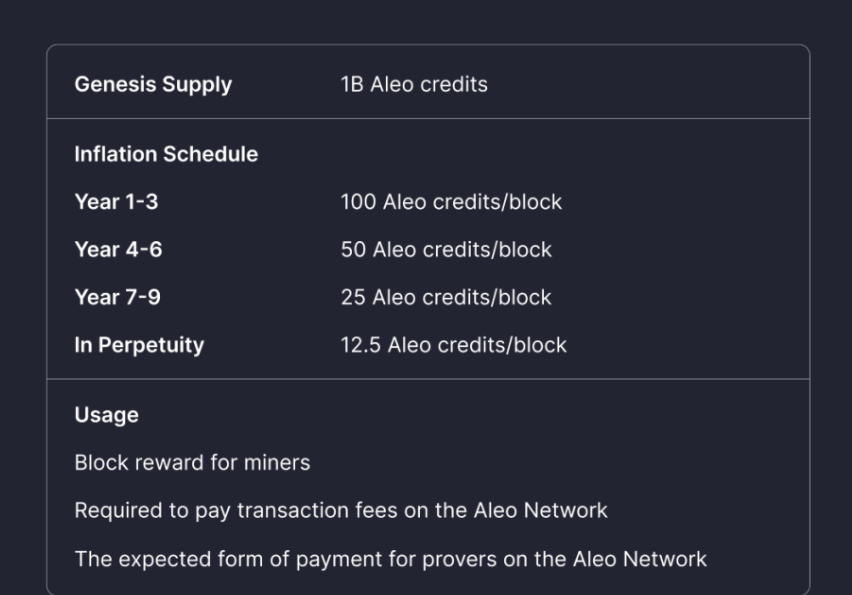Click the word Schedule in heading

click(x=211, y=154)
